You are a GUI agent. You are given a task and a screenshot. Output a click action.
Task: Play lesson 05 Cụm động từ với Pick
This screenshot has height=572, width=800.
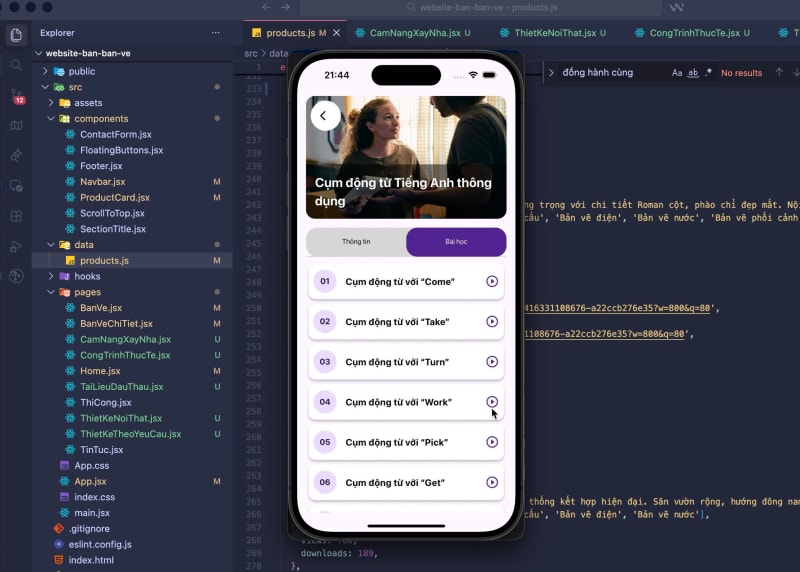click(492, 442)
